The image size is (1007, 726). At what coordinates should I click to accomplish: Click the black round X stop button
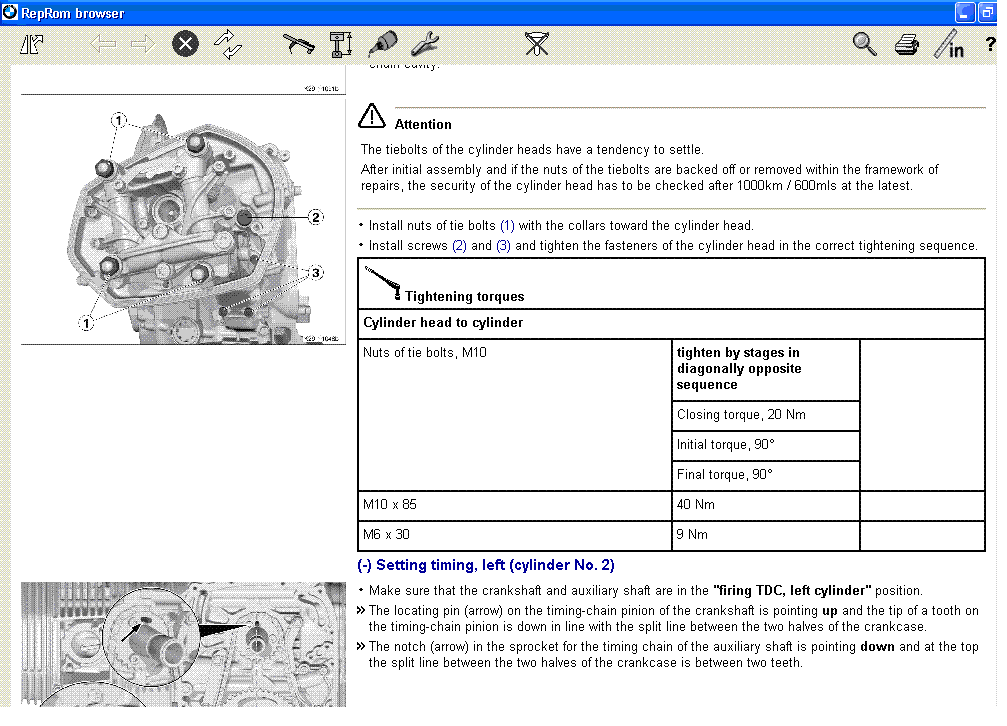pyautogui.click(x=185, y=44)
